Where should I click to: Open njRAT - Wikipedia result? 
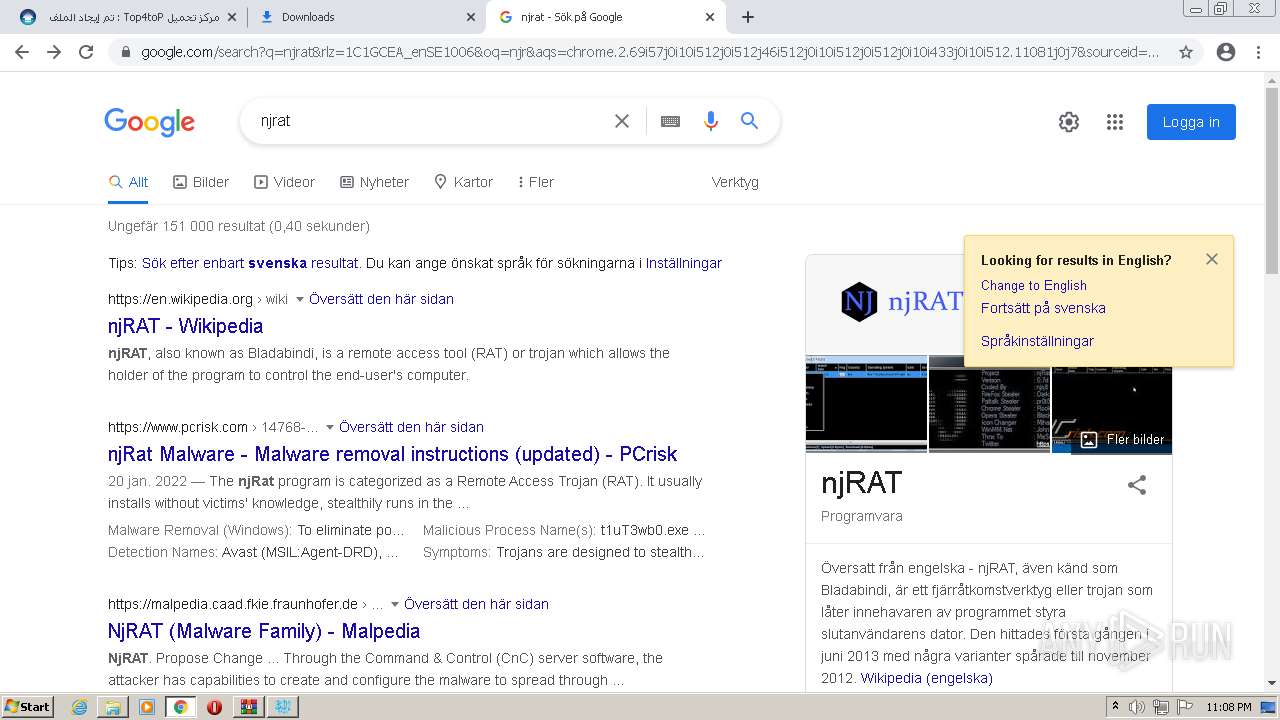pyautogui.click(x=186, y=326)
